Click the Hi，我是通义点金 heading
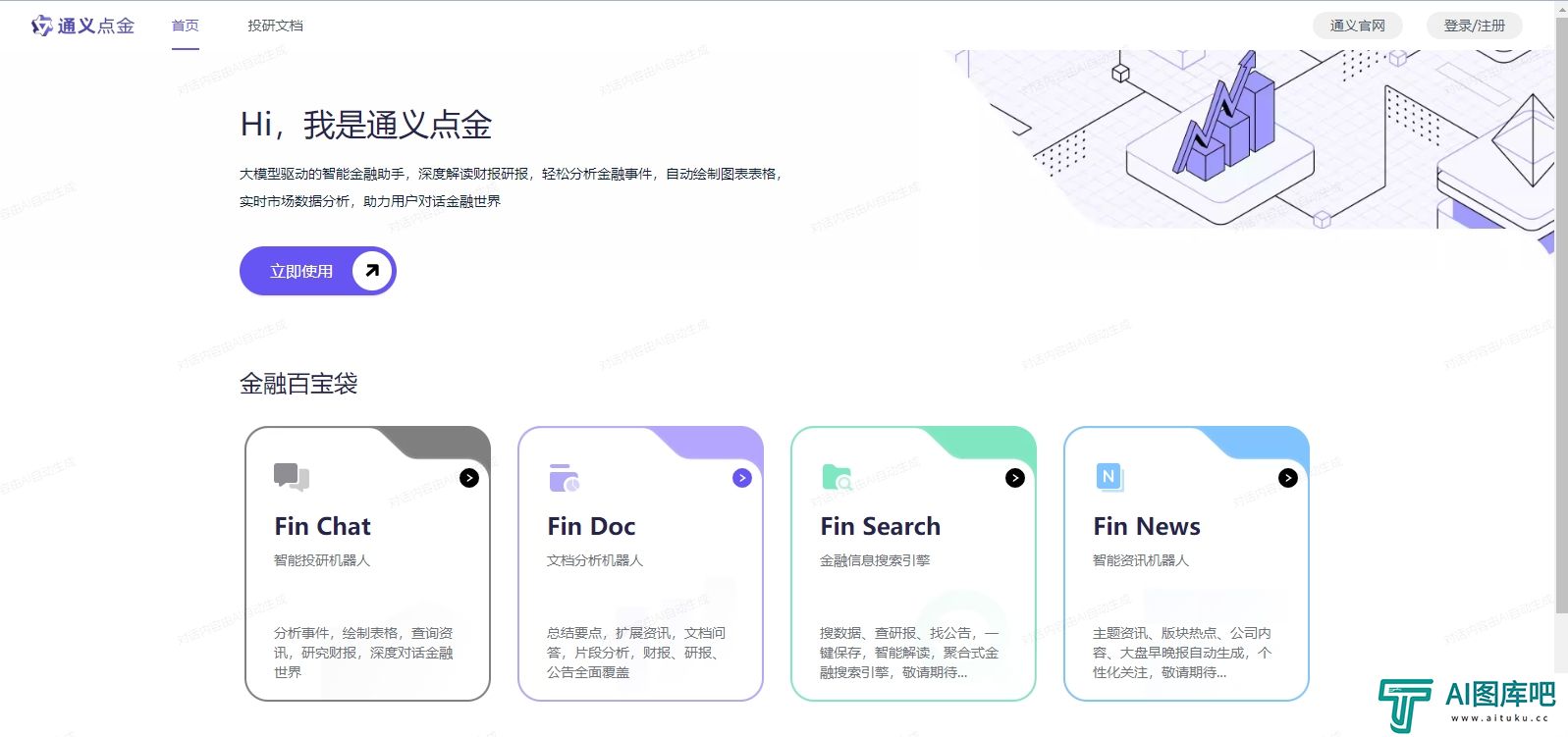The width and height of the screenshot is (1568, 737). click(x=366, y=125)
